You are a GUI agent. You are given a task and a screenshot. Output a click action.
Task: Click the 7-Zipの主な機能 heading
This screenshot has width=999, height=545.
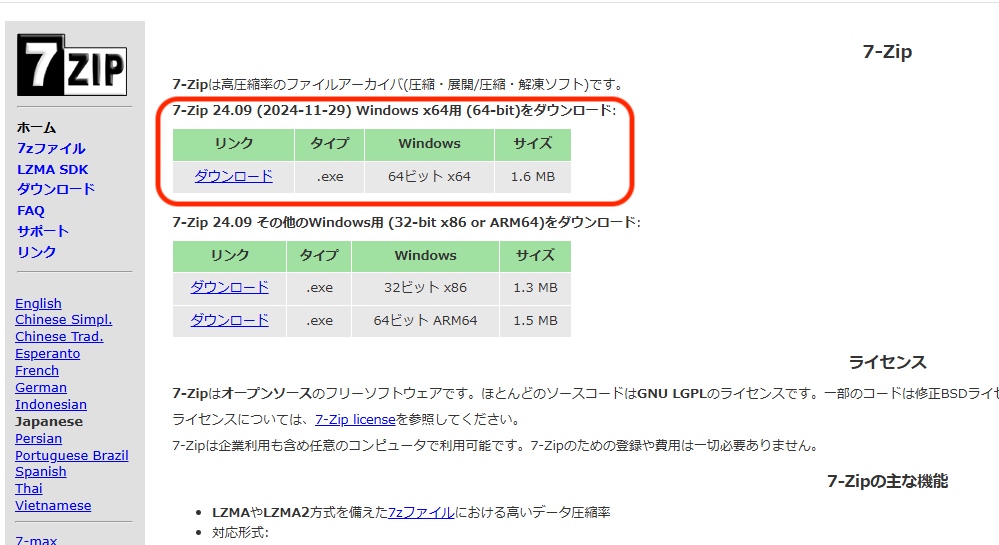pyautogui.click(x=887, y=481)
